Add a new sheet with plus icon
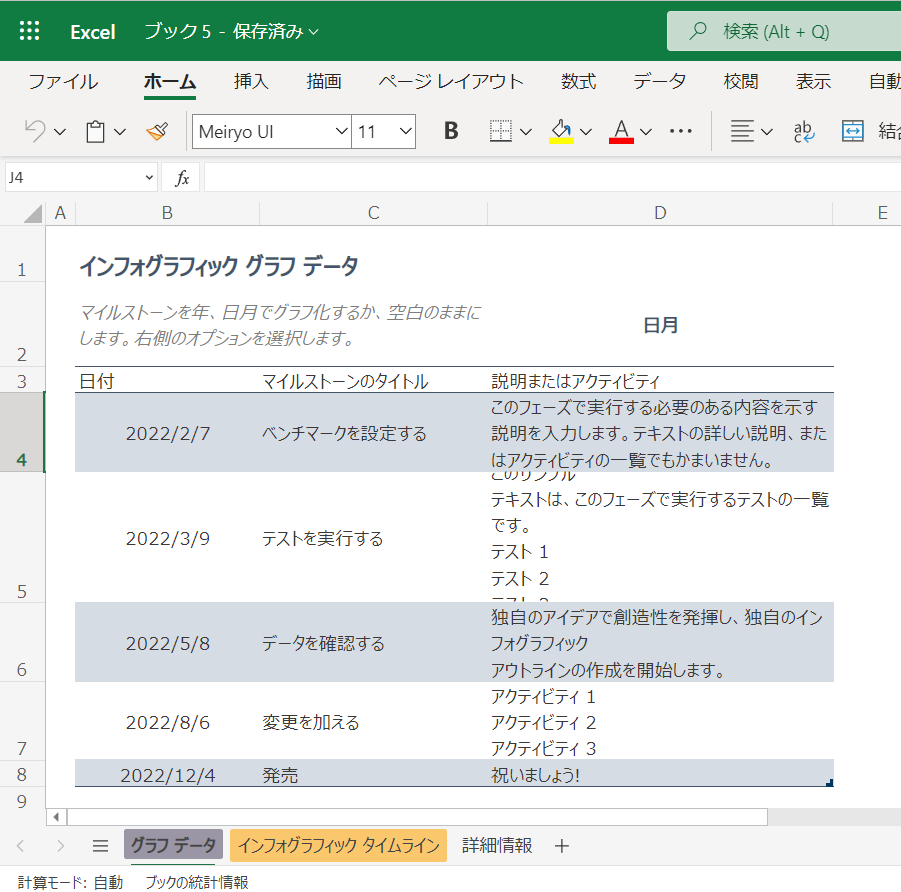Screen dimensions: 901x892 click(562, 845)
